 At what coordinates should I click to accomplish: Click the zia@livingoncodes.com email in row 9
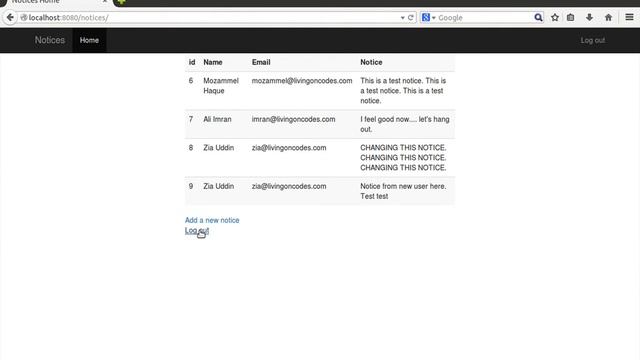pyautogui.click(x=289, y=186)
